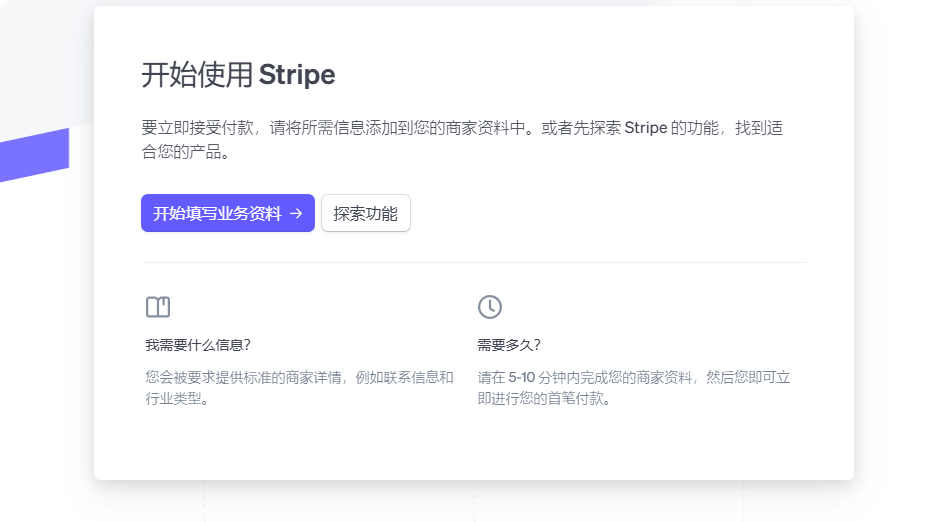Click the arrow on the purple button
Viewport: 941px width, 522px height.
296,213
